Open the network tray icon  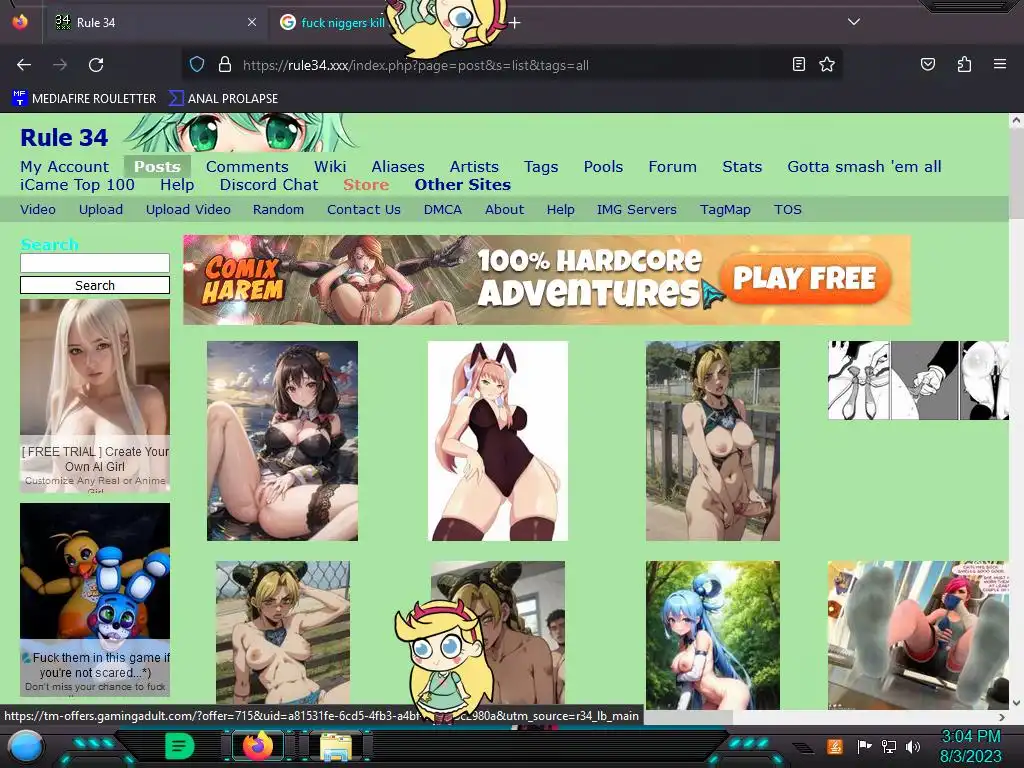888,746
